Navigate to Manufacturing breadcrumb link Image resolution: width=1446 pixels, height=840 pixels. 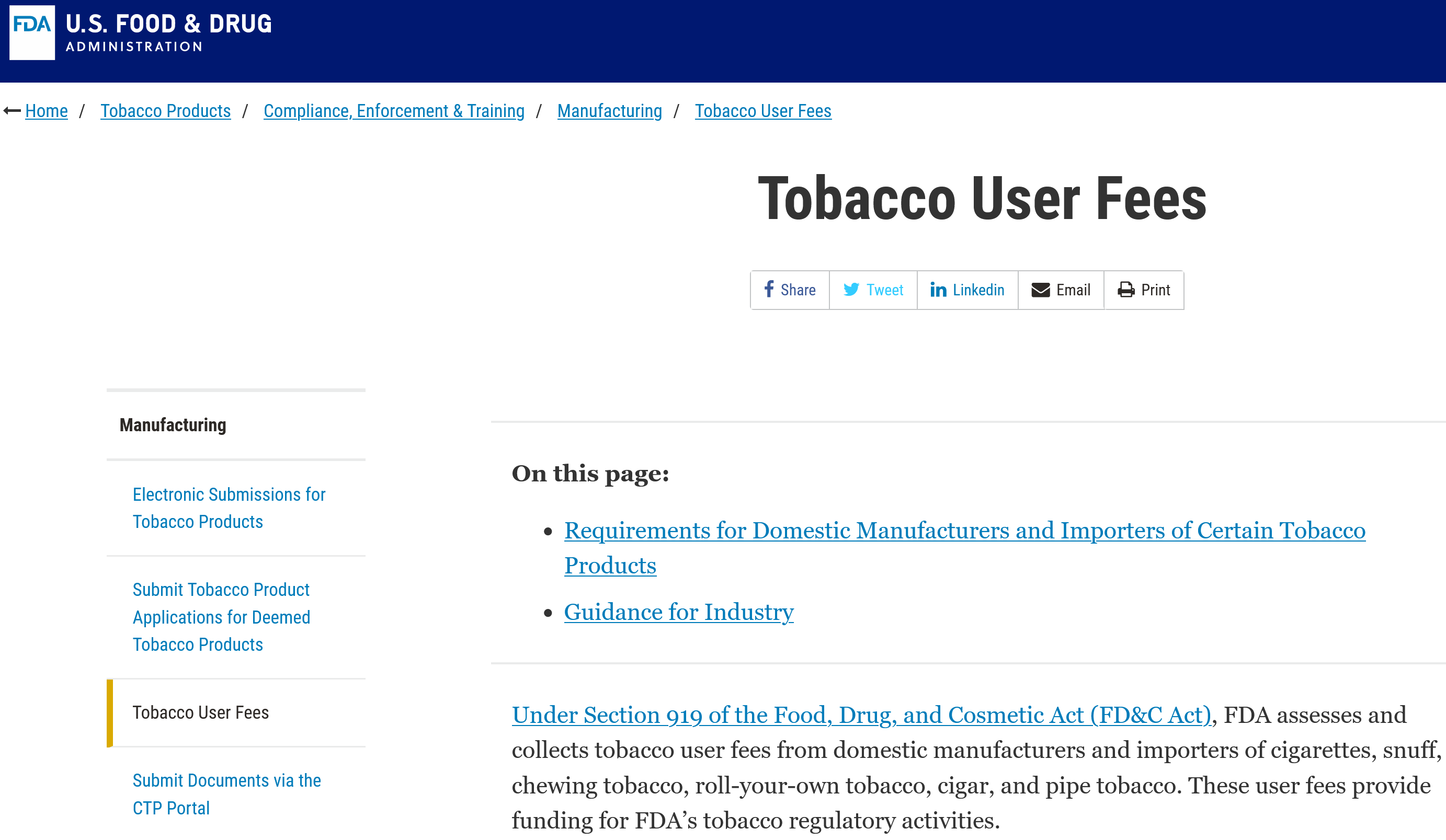609,111
